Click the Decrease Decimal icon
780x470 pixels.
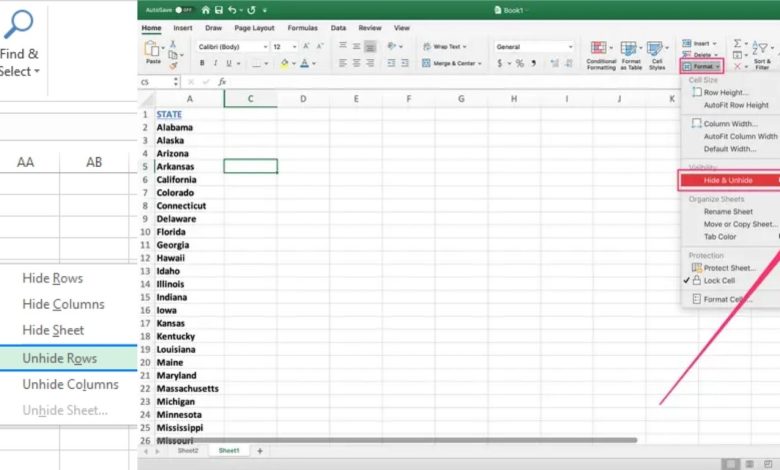(569, 63)
